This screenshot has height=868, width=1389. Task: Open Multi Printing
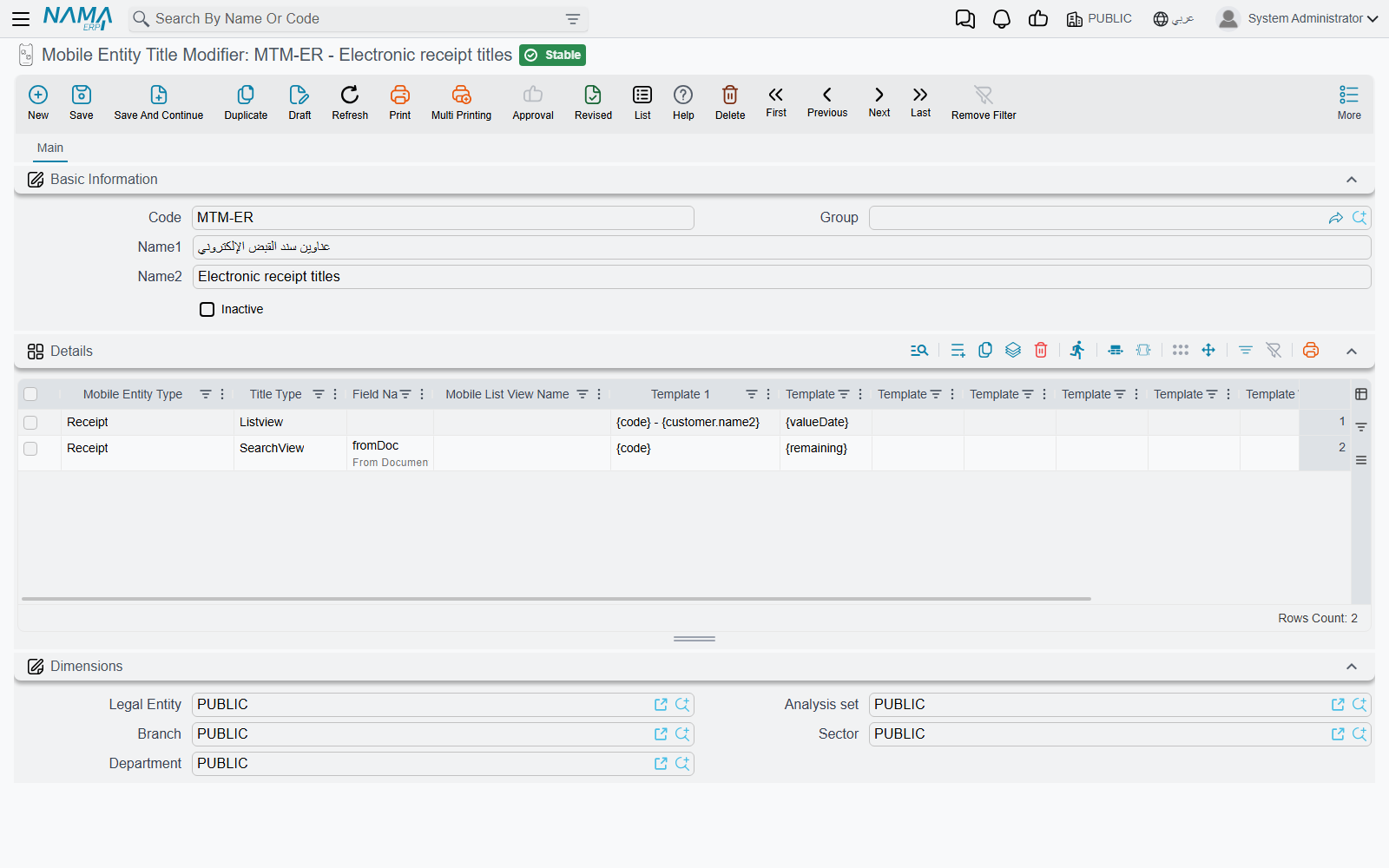(461, 102)
